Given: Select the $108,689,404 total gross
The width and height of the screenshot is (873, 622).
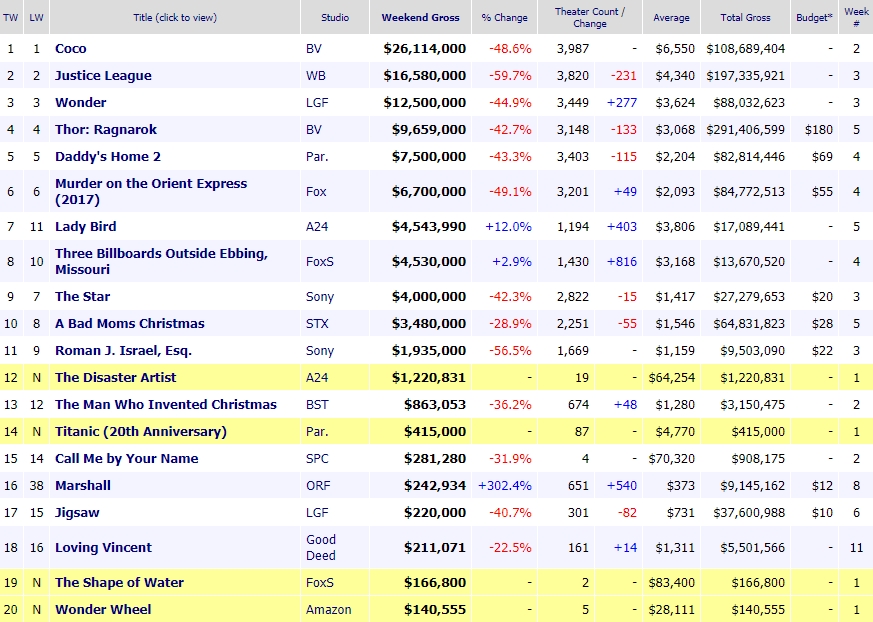Looking at the screenshot, I should pos(746,48).
